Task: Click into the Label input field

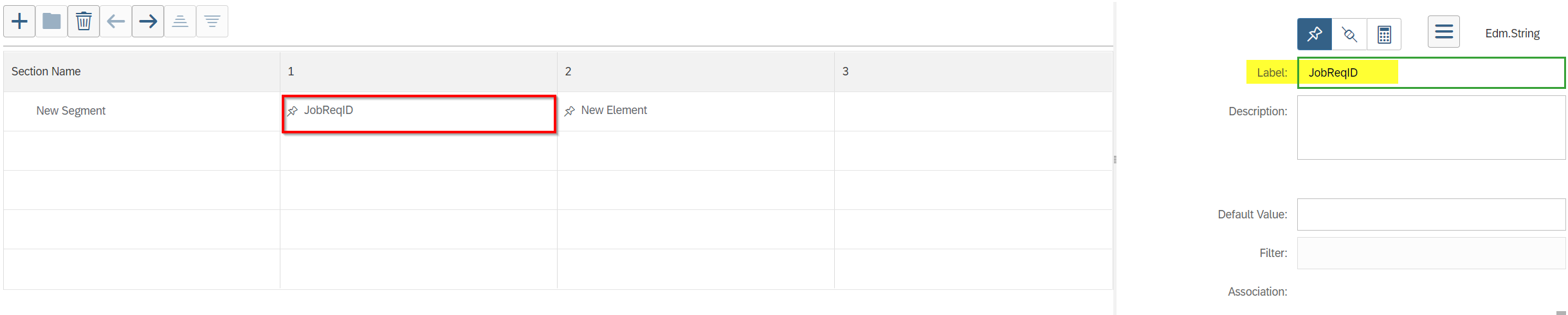Action: tap(1431, 73)
